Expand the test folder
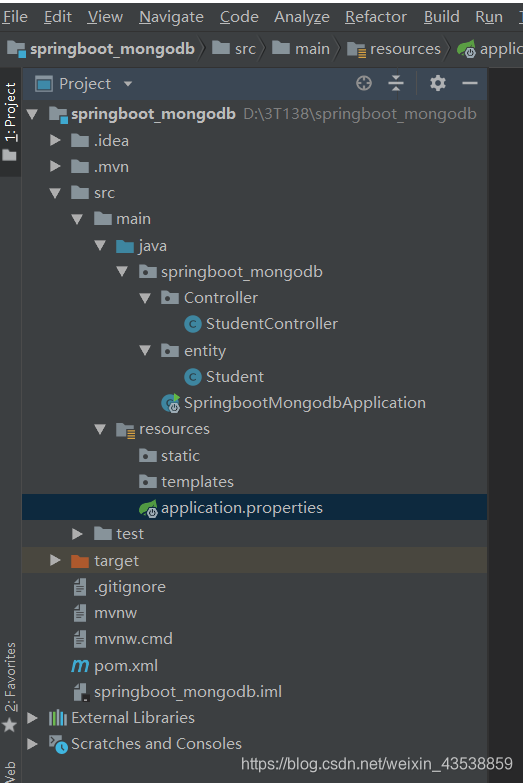This screenshot has width=523, height=783. click(x=77, y=534)
